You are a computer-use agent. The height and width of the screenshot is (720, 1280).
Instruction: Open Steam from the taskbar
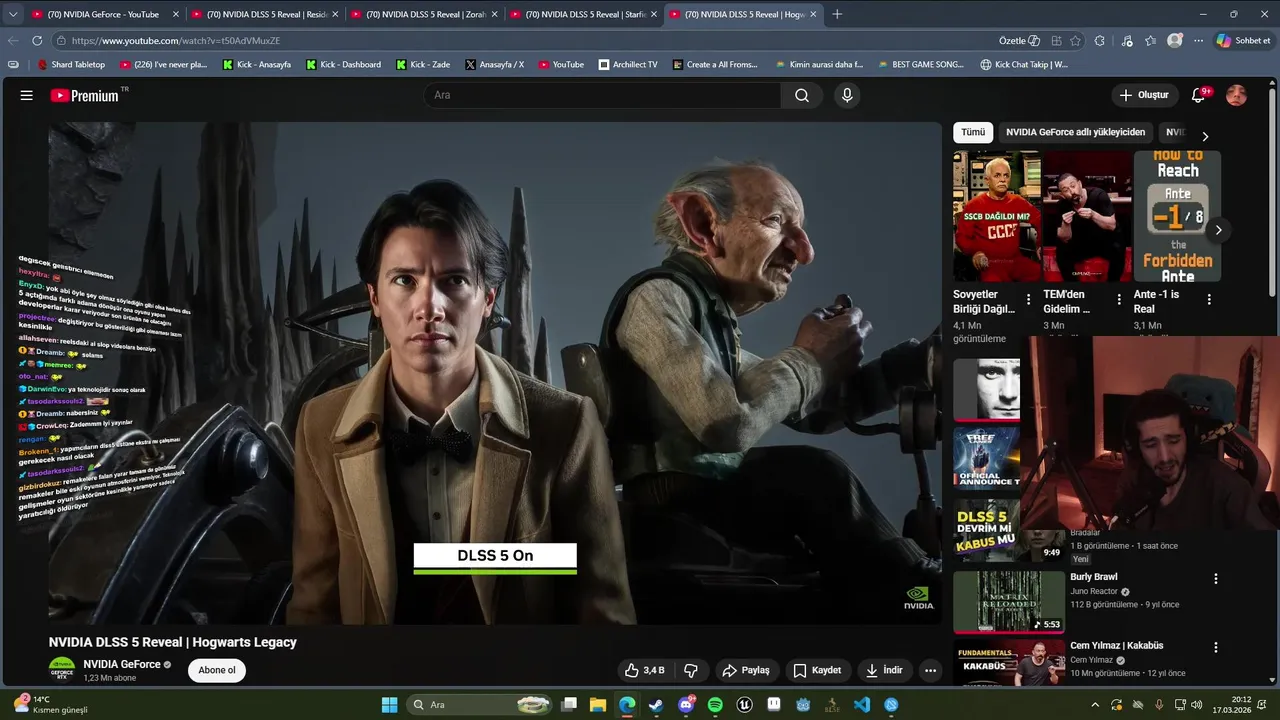tap(656, 705)
